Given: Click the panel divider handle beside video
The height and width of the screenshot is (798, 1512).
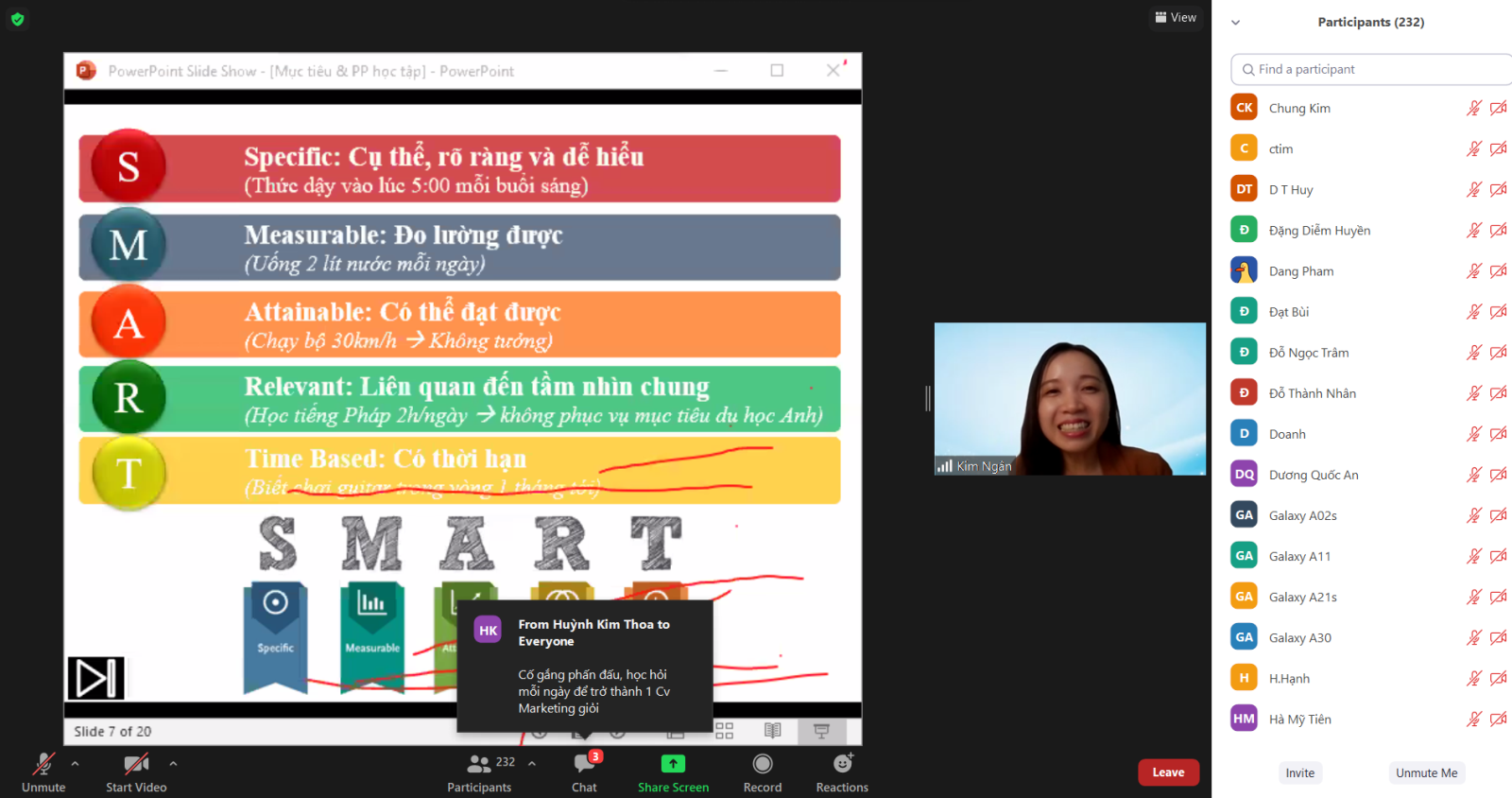Looking at the screenshot, I should pos(928,399).
